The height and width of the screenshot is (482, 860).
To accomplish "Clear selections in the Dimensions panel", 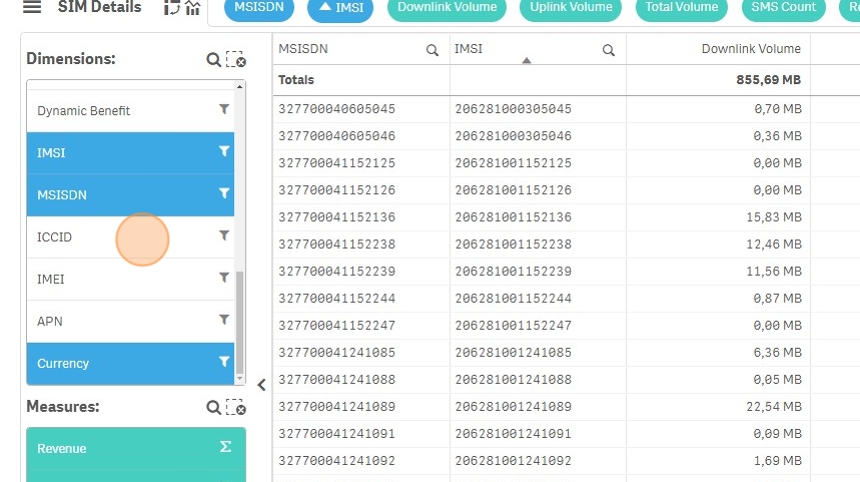I will click(236, 59).
